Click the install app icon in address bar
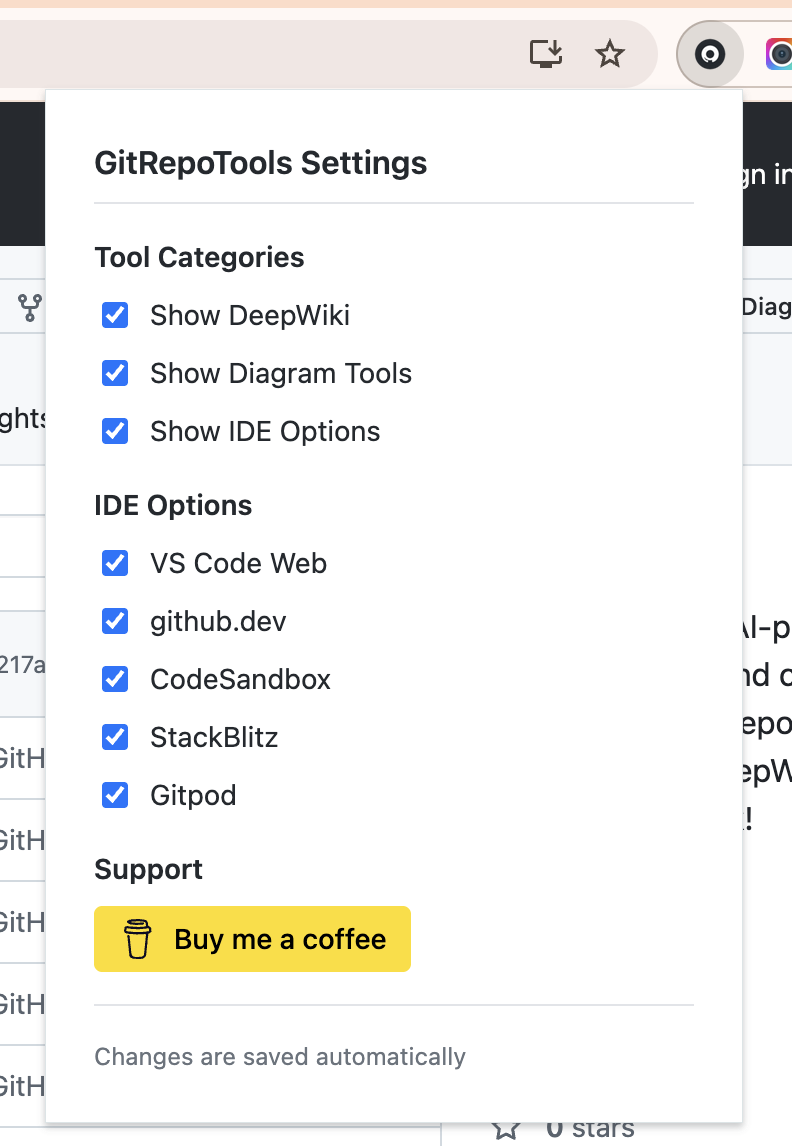Image resolution: width=792 pixels, height=1146 pixels. (x=546, y=54)
